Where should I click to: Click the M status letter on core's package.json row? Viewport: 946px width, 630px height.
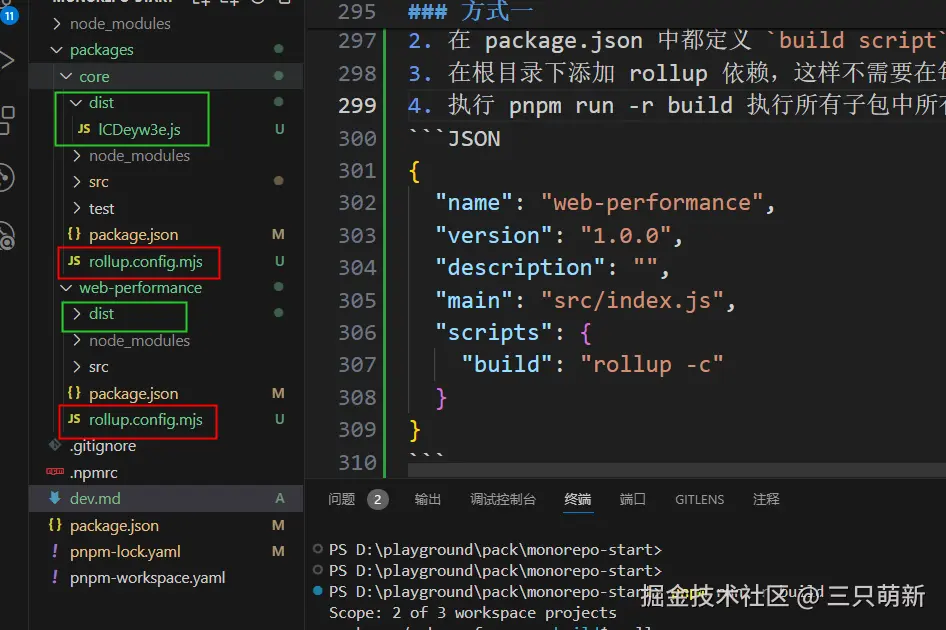pos(278,234)
